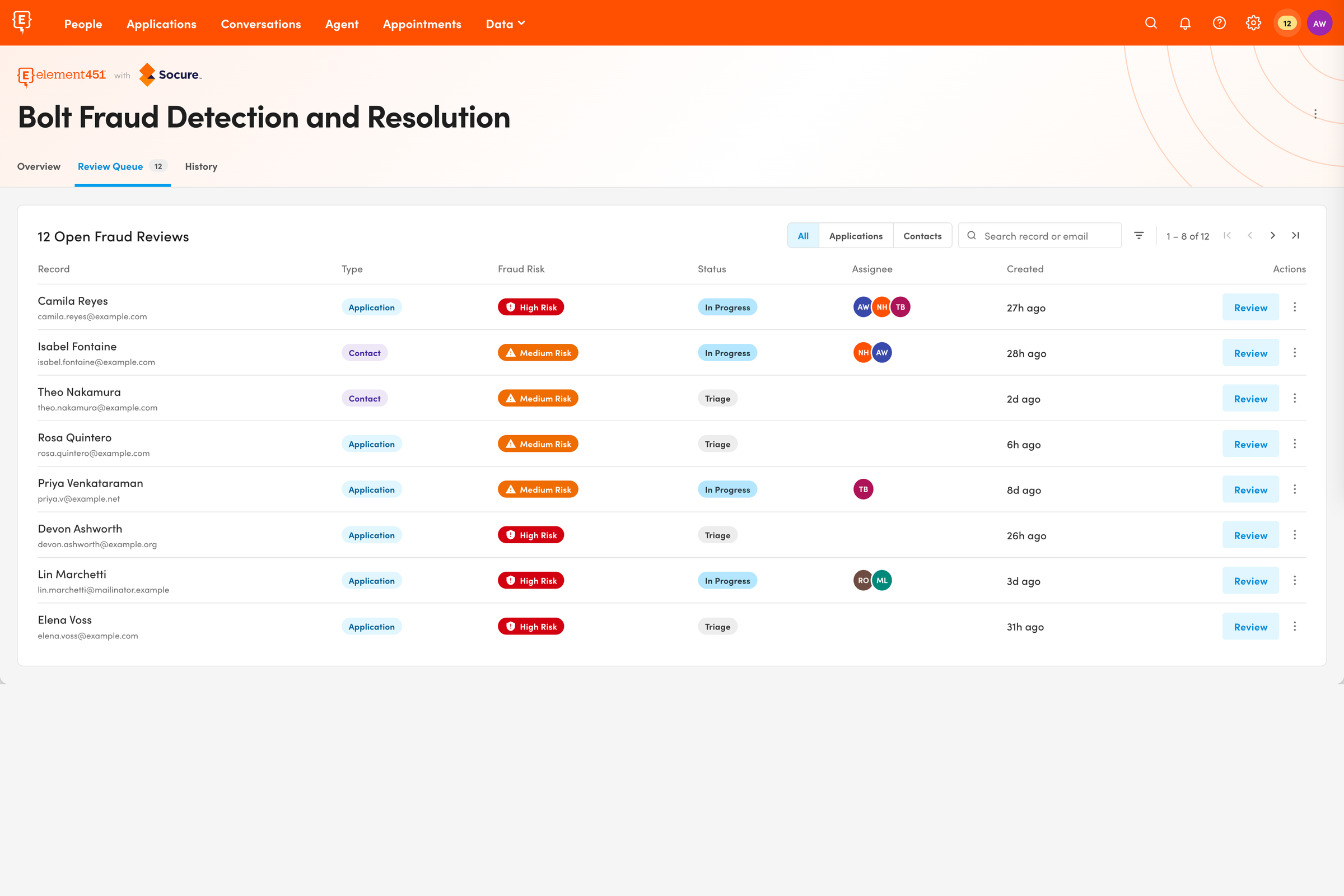Review Camila Reyes record
Viewport: 1344px width, 896px height.
click(1250, 307)
